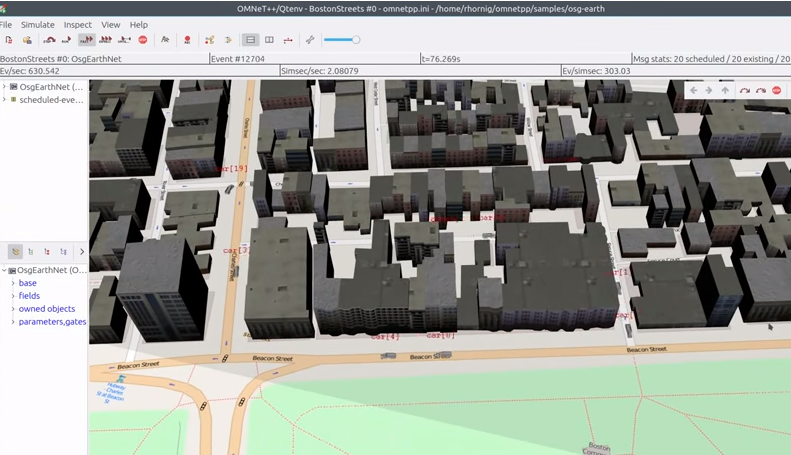Click the car[4] label near Beacon Street
This screenshot has width=791, height=455.
point(385,336)
